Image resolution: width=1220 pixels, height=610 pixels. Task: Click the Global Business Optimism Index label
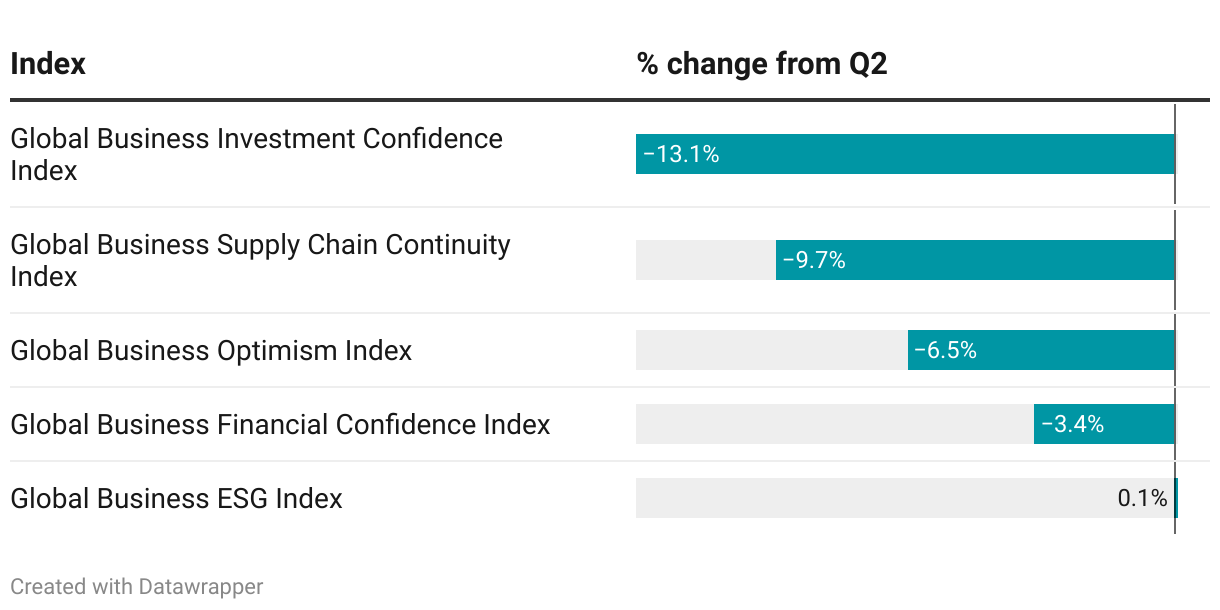coord(211,351)
